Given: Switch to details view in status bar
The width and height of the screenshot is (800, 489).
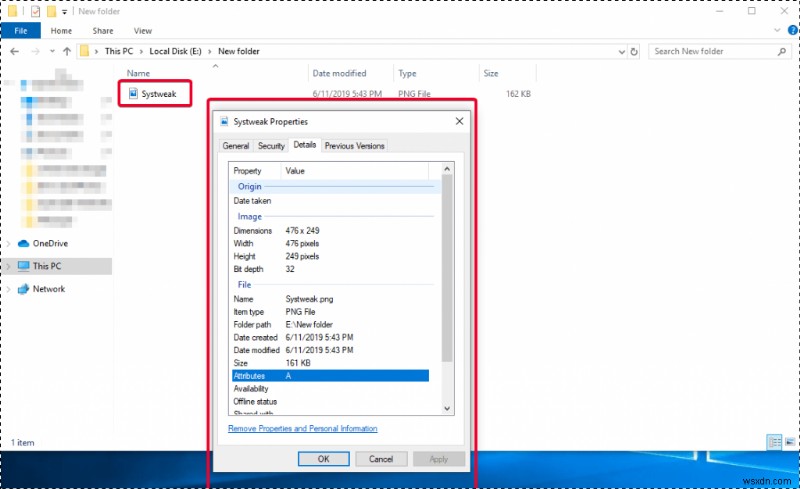Looking at the screenshot, I should (x=774, y=441).
